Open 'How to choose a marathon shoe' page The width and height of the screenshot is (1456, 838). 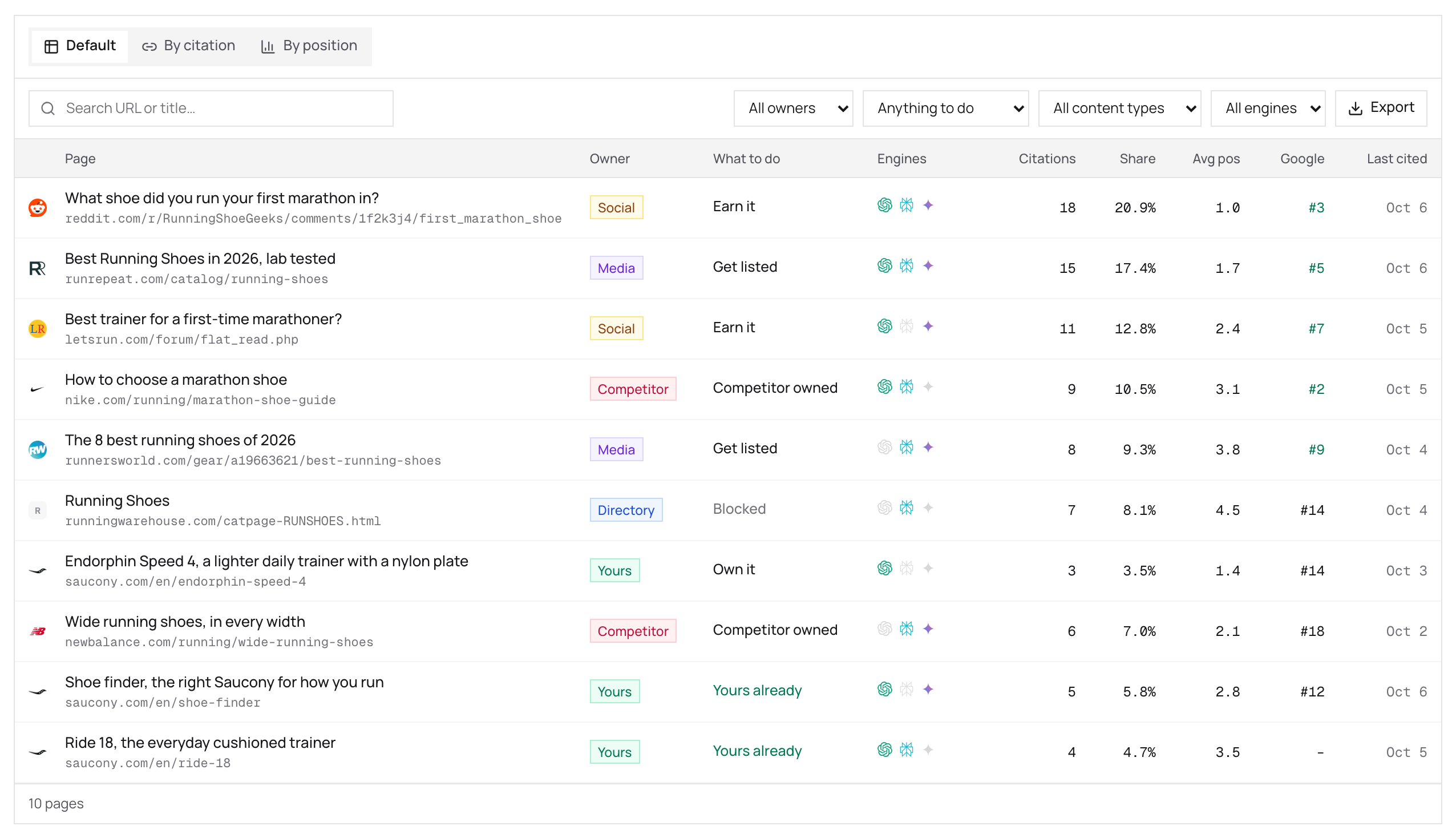175,380
